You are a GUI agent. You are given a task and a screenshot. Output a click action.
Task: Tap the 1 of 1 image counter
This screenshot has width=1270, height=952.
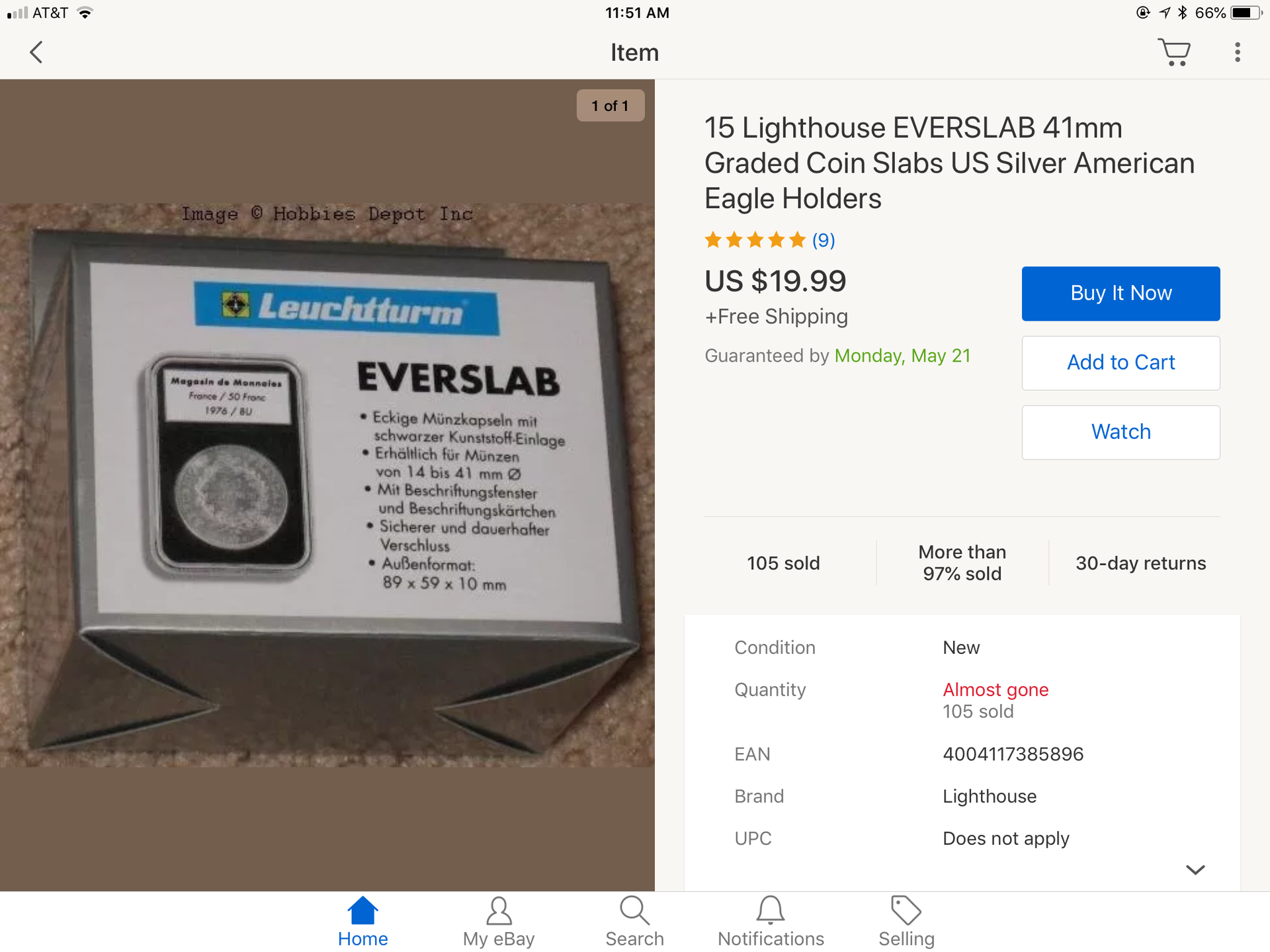point(611,106)
